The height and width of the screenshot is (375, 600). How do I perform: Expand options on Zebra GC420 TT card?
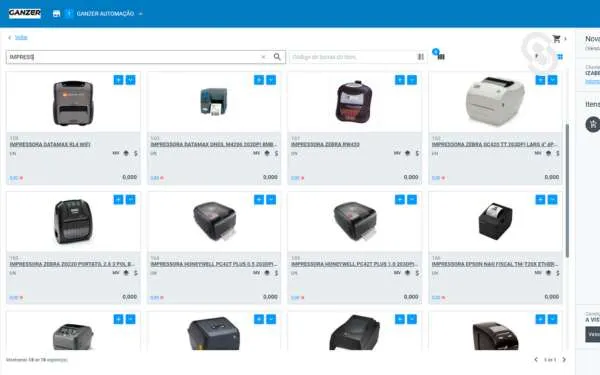[x=552, y=80]
